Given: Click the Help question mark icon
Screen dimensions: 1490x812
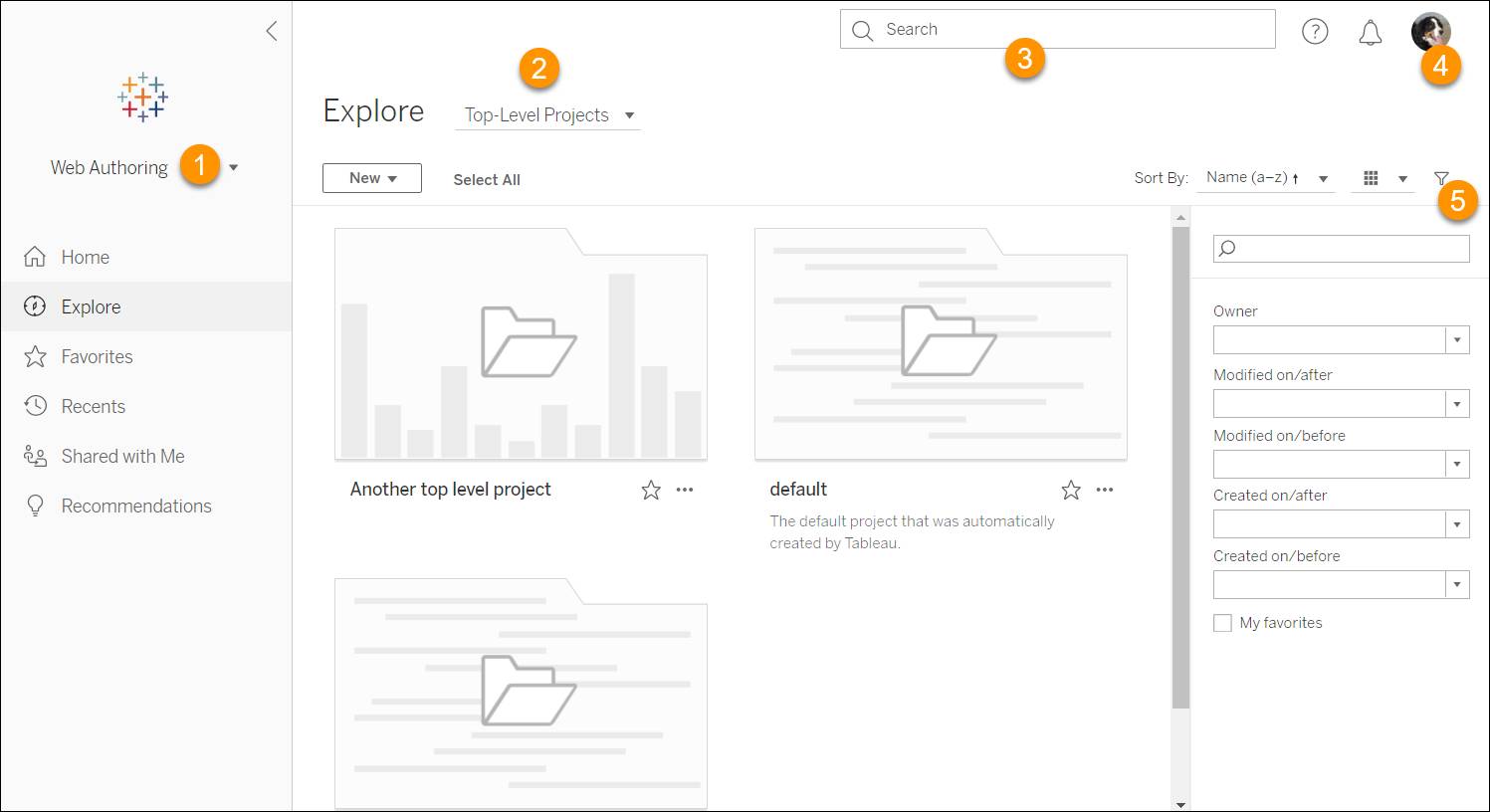Looking at the screenshot, I should pyautogui.click(x=1315, y=31).
